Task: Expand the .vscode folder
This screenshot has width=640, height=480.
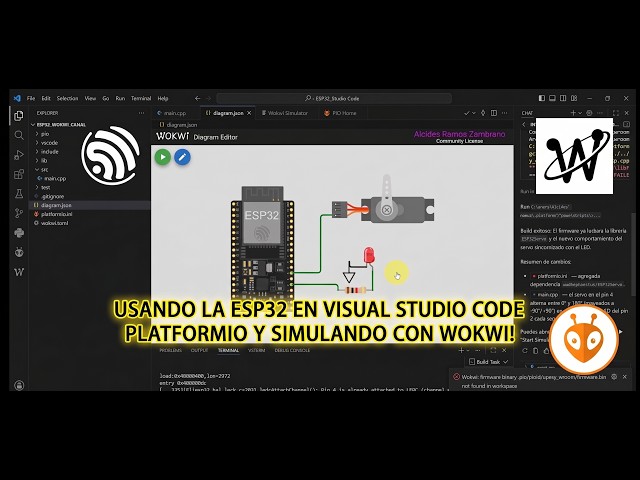Action: (x=49, y=143)
